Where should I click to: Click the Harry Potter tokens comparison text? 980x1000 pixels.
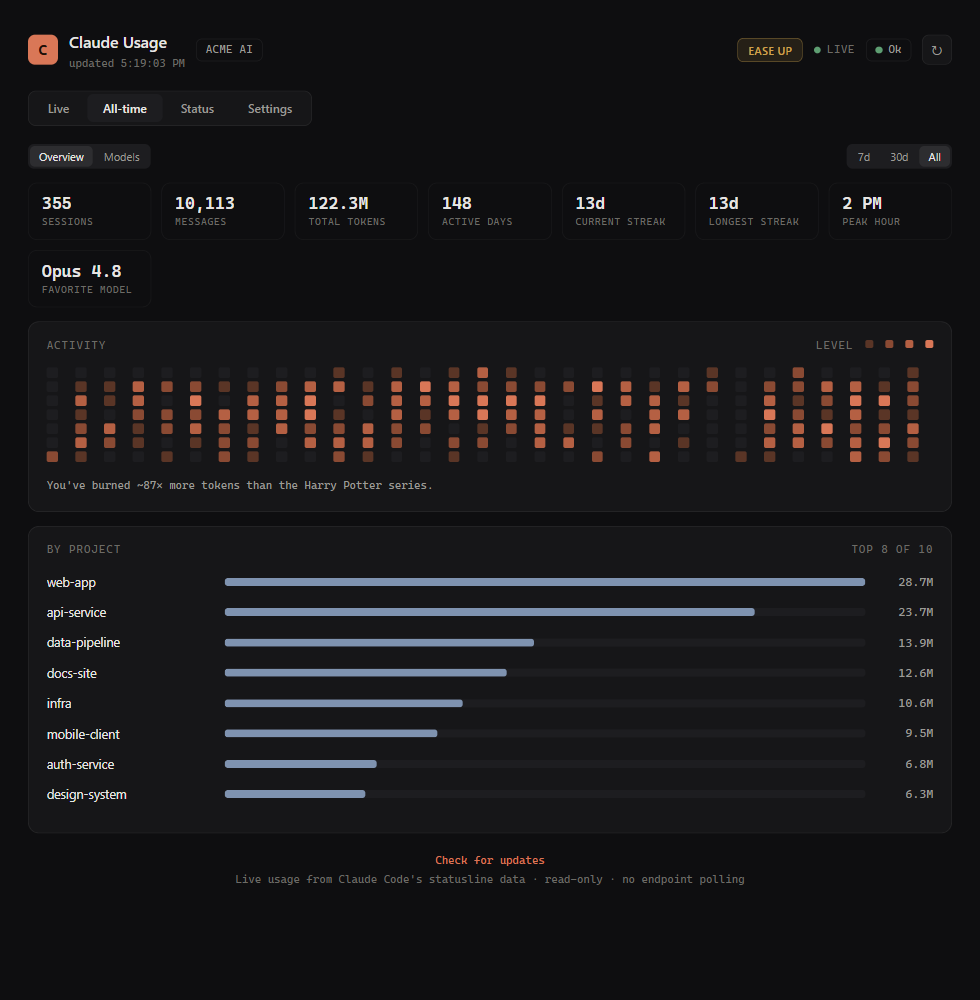(x=239, y=485)
